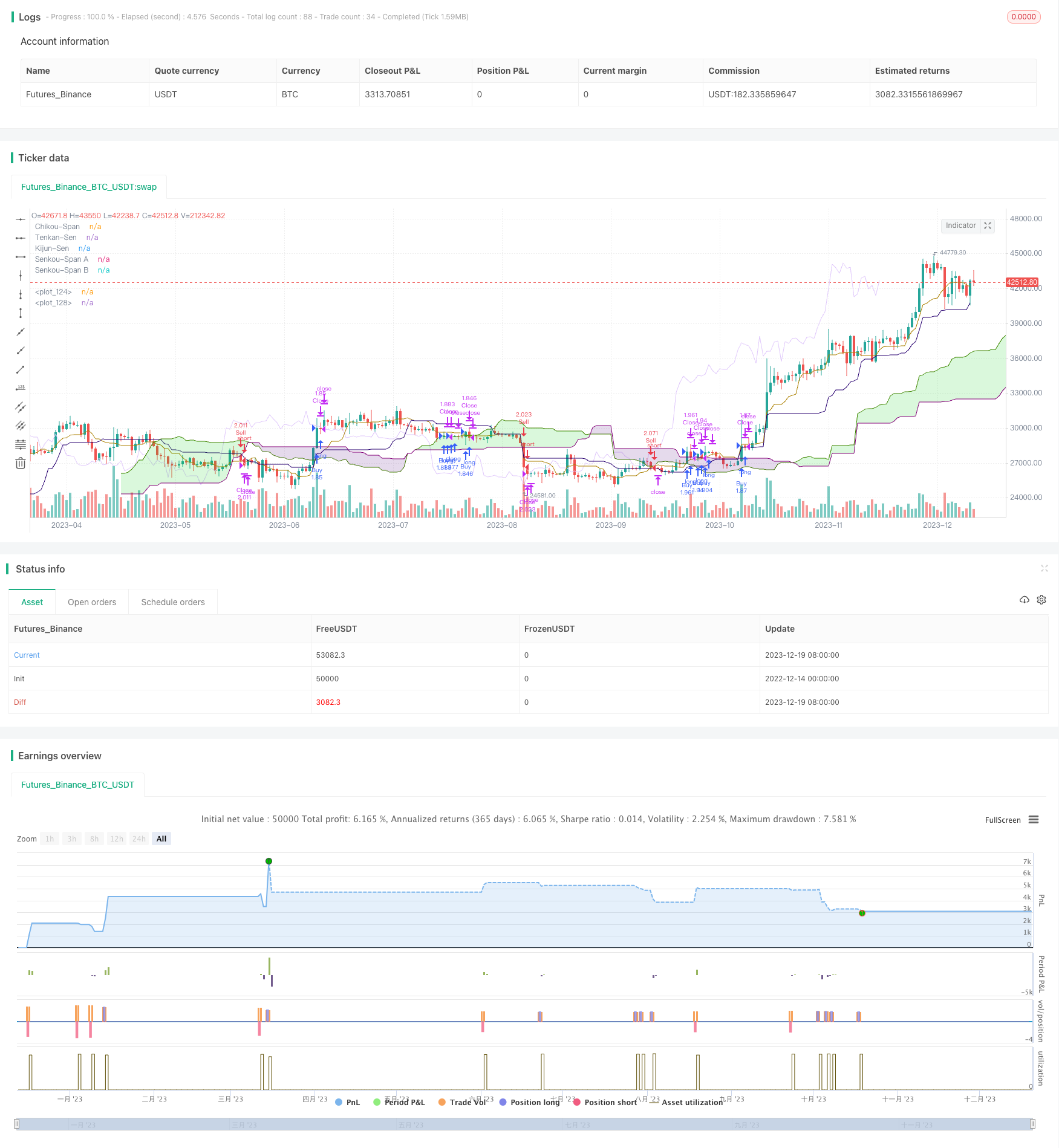The height and width of the screenshot is (1148, 1059).
Task: Click the FullScreen button in Earnings overview
Action: (1002, 820)
